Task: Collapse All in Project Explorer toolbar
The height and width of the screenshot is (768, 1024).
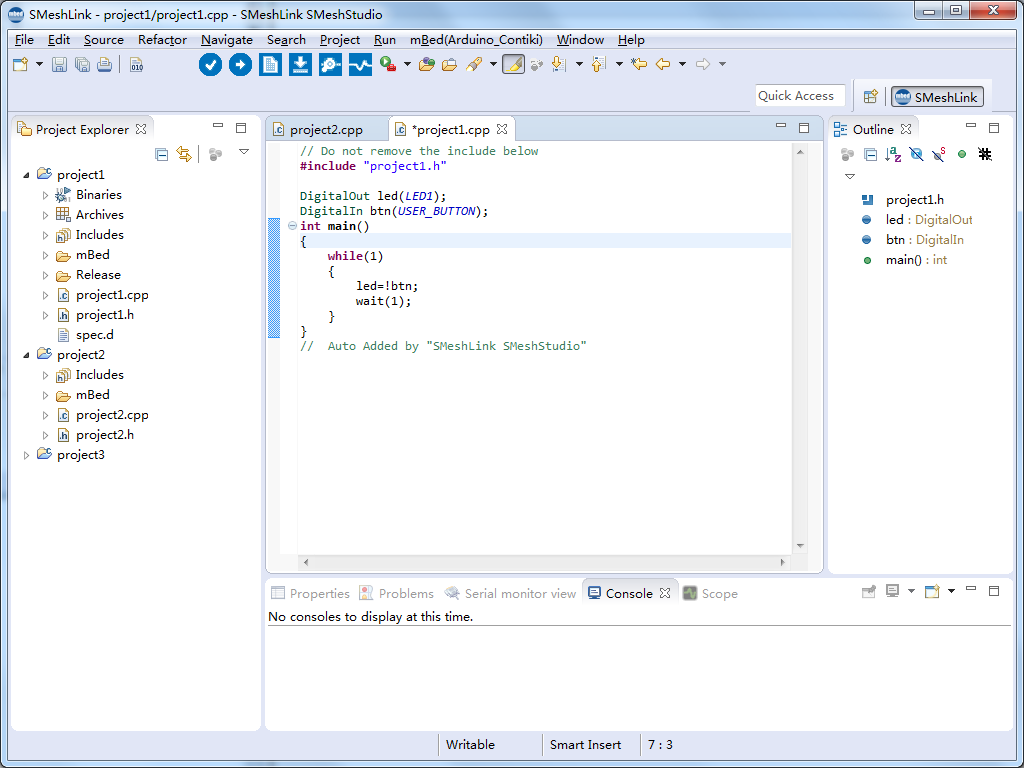Action: tap(161, 154)
